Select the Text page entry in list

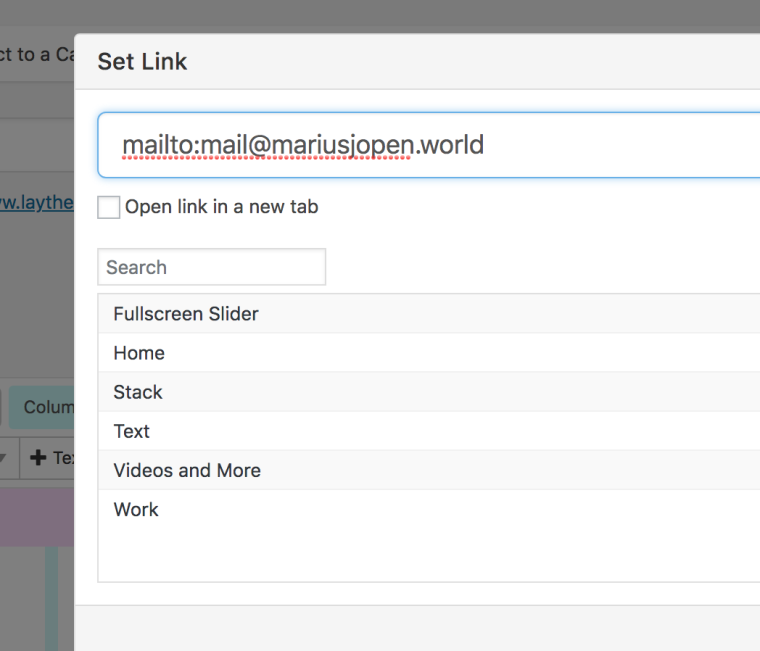[x=132, y=431]
